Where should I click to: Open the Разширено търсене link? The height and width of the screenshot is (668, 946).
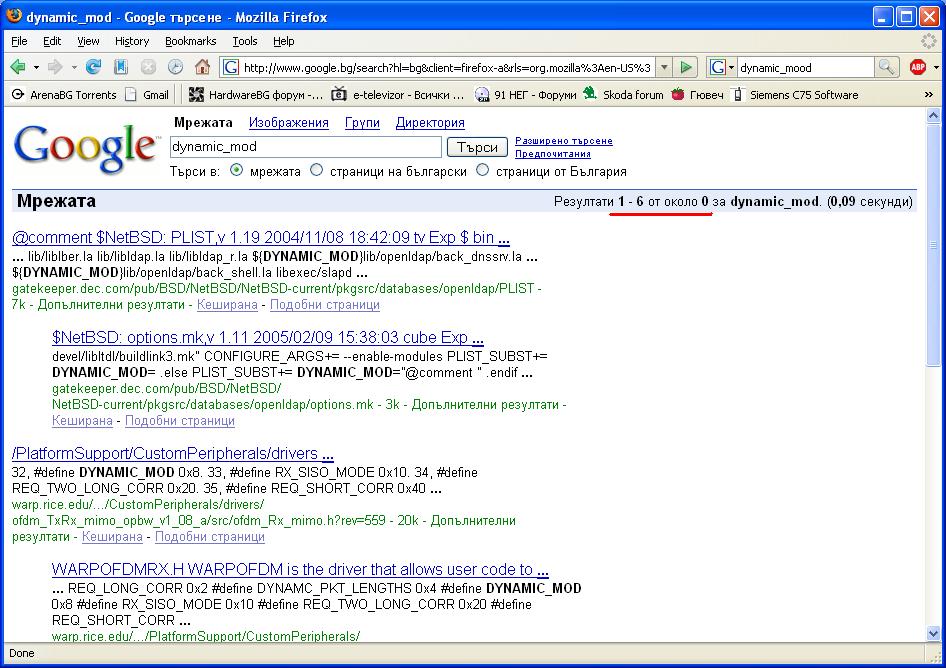coord(564,141)
